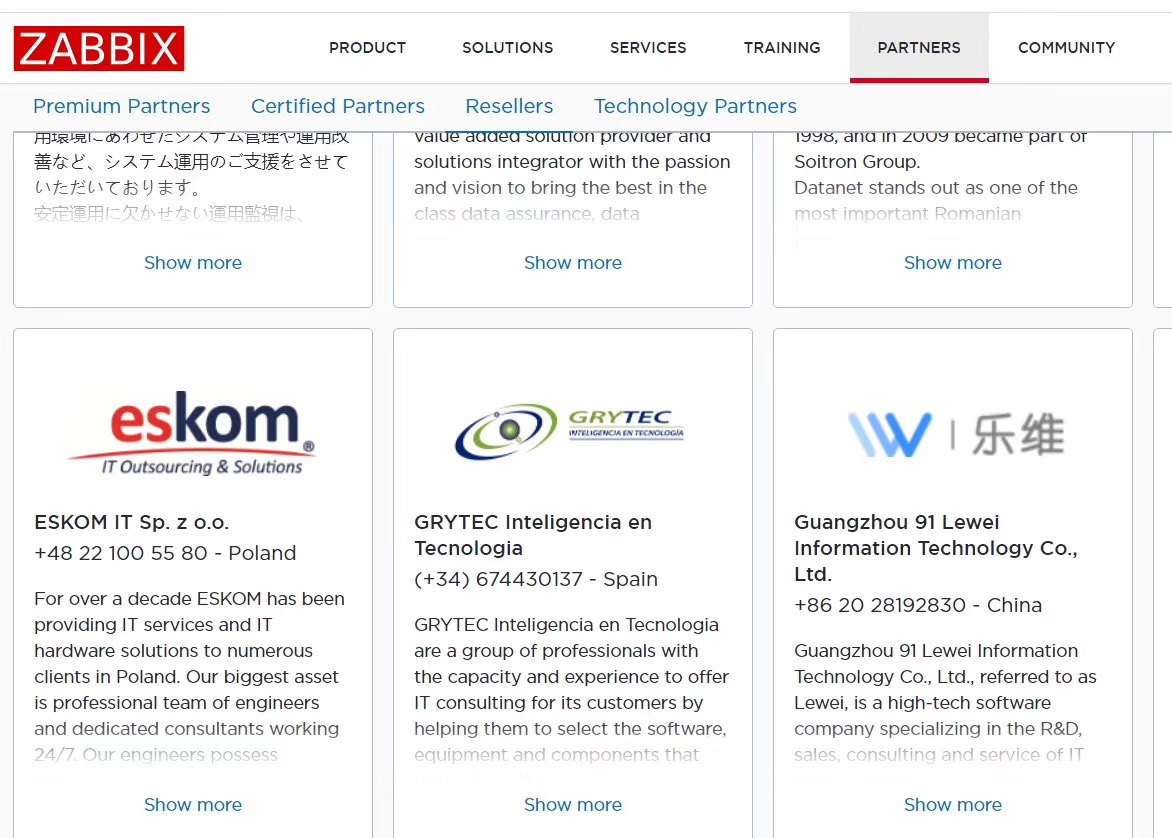1172x838 pixels.
Task: Click the GRYTEC logo image
Action: [x=570, y=431]
